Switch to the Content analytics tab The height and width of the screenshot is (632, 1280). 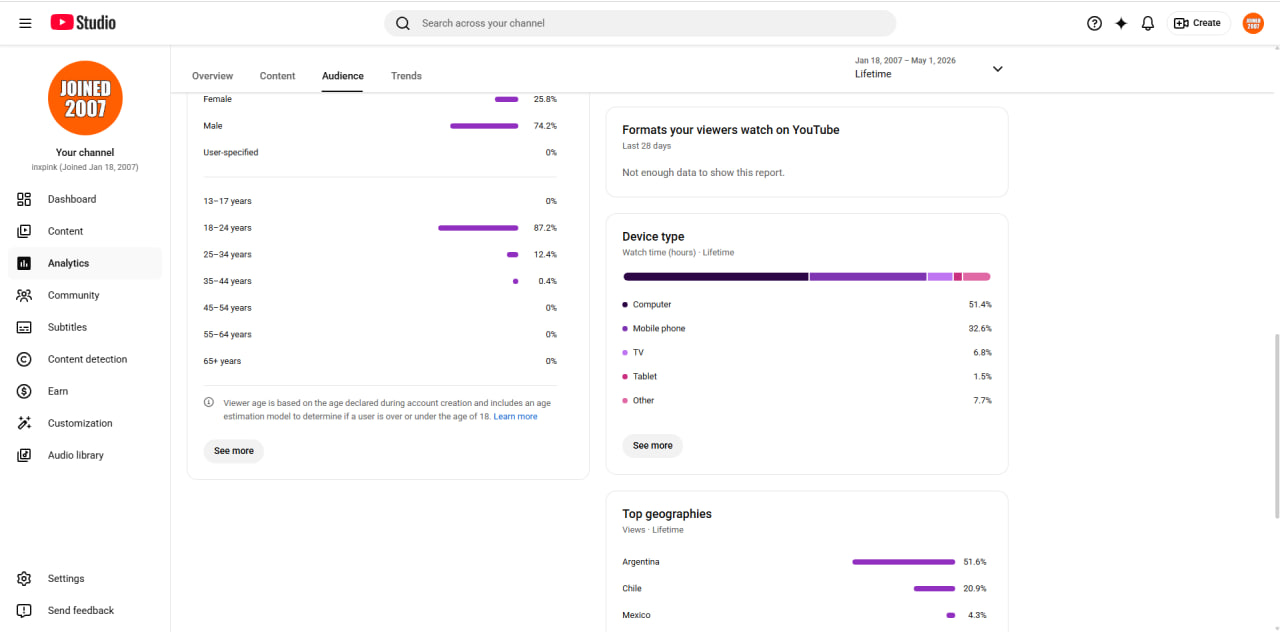click(277, 76)
